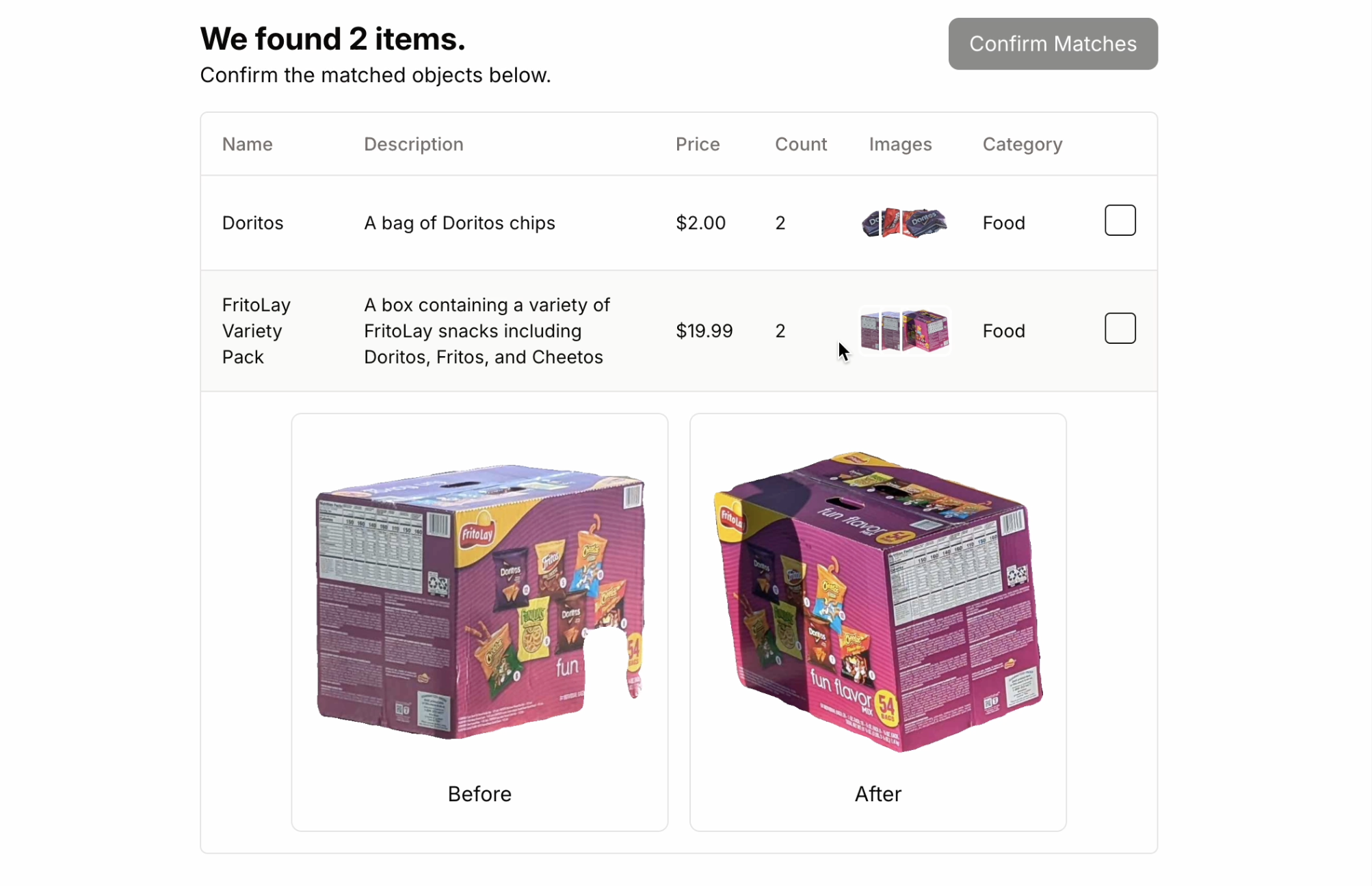Open the FritoLay Variety Pack images thumbnail
Image resolution: width=1372 pixels, height=886 pixels.
[x=904, y=331]
